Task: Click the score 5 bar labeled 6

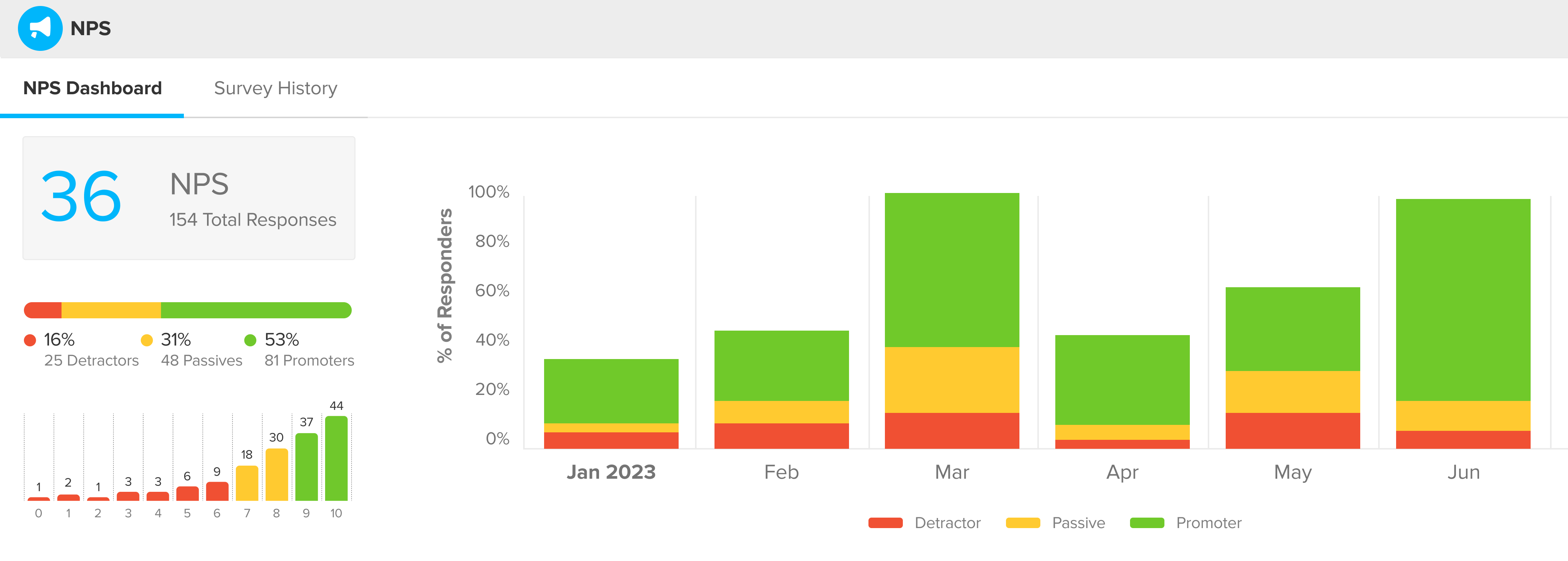Action: tap(188, 493)
